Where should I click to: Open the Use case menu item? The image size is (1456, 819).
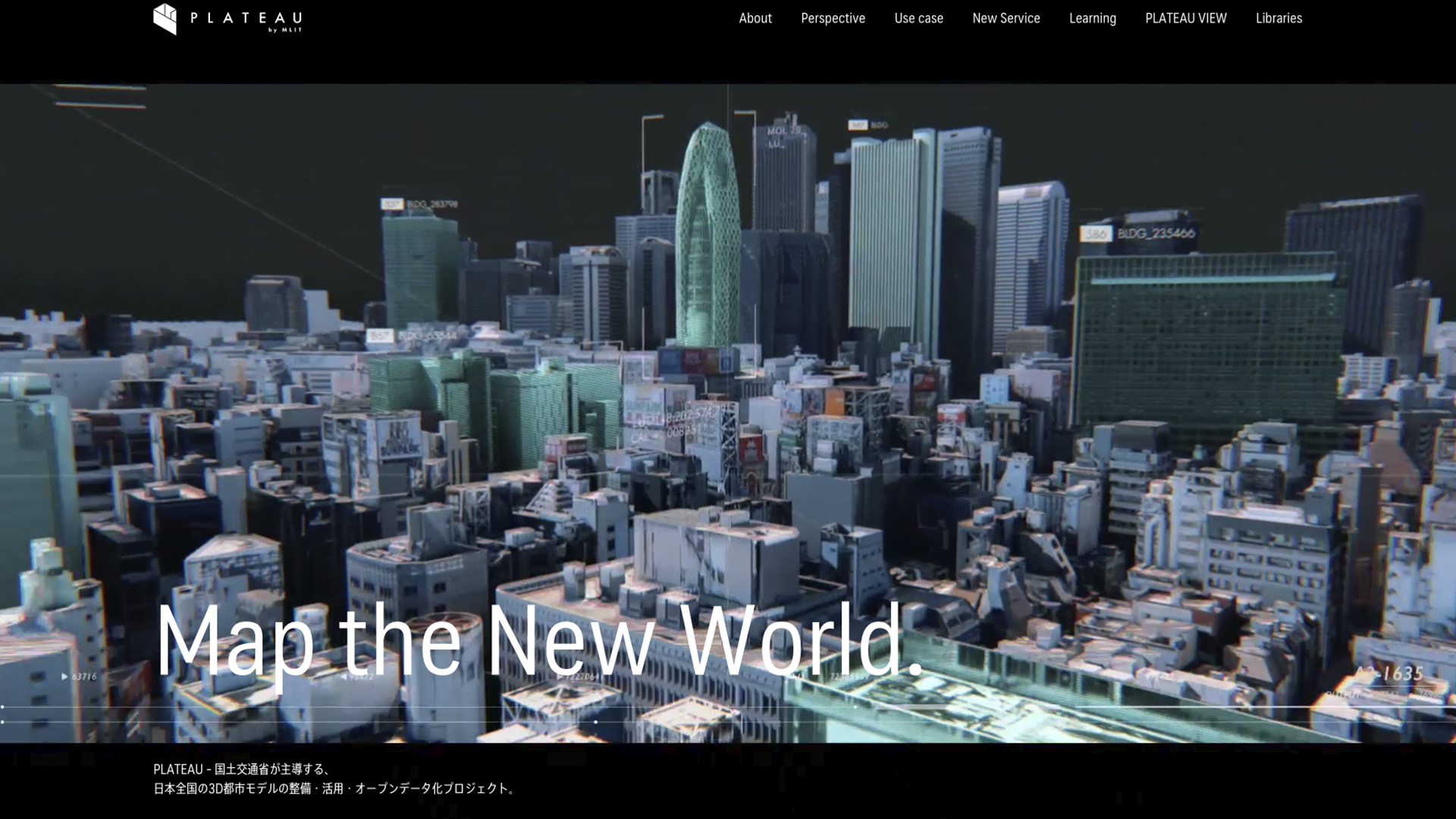coord(918,18)
